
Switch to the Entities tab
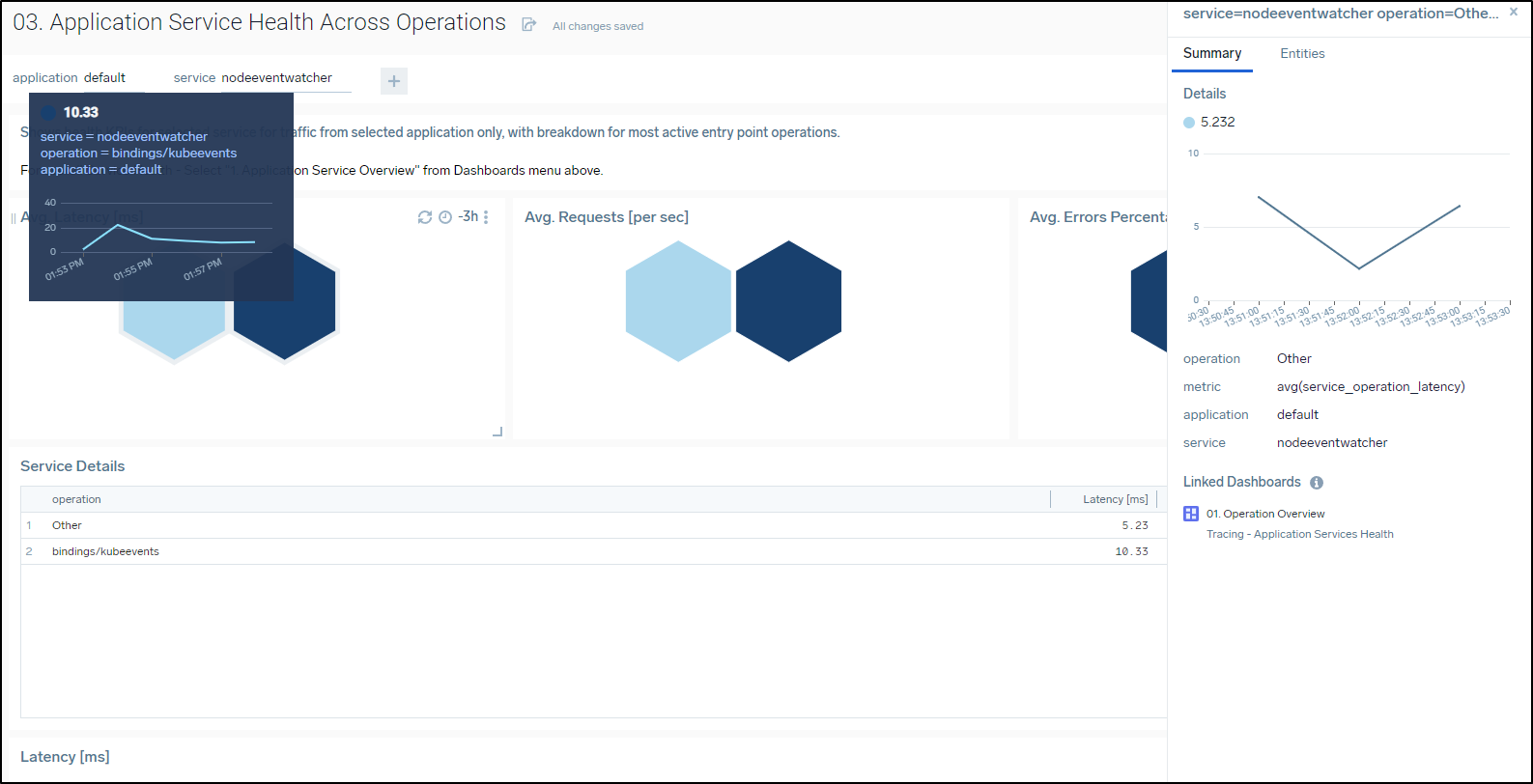1302,53
